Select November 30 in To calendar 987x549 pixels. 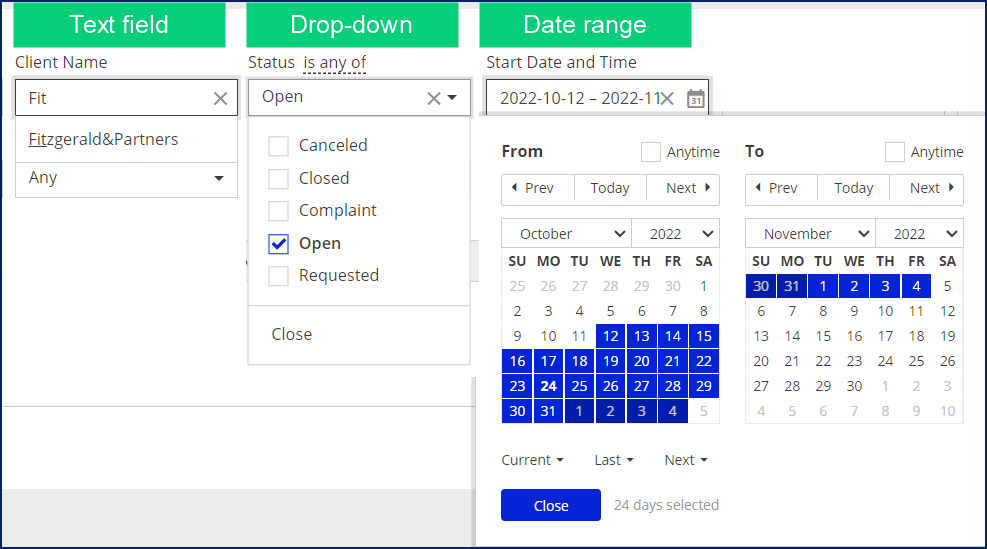[854, 386]
